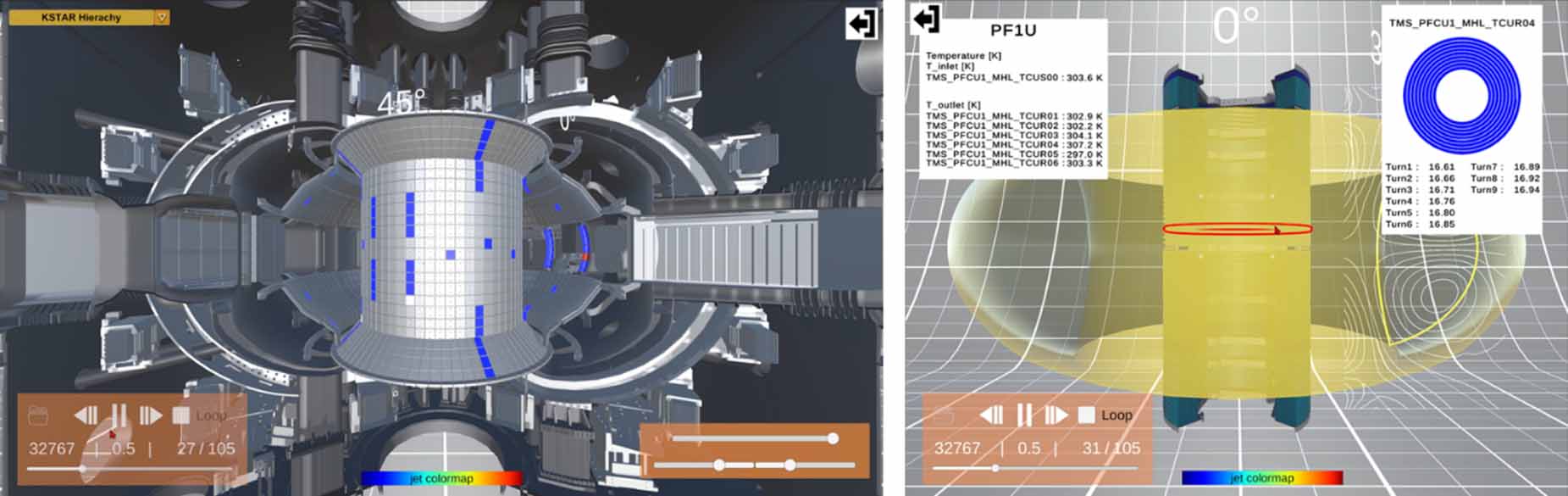Click Turn8 value 16.92
Image resolution: width=1568 pixels, height=496 pixels.
[x=1526, y=179]
